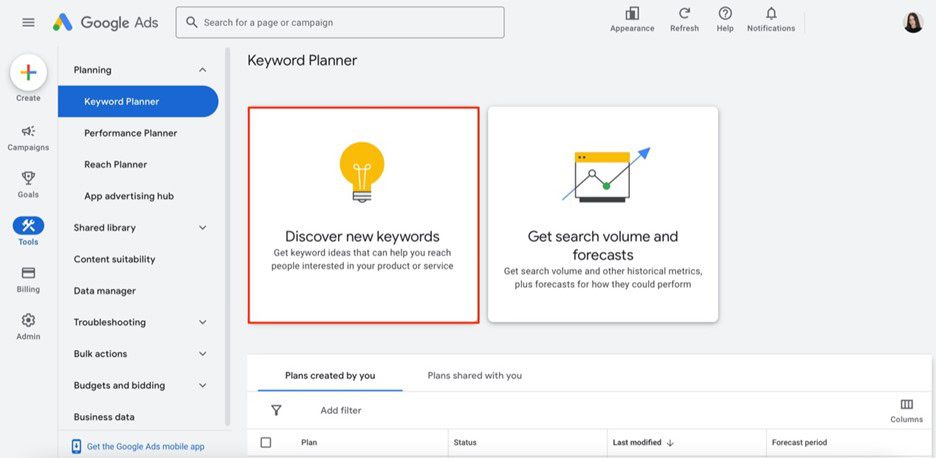Expand the Shared library section
Viewport: 936px width, 458px height.
202,228
